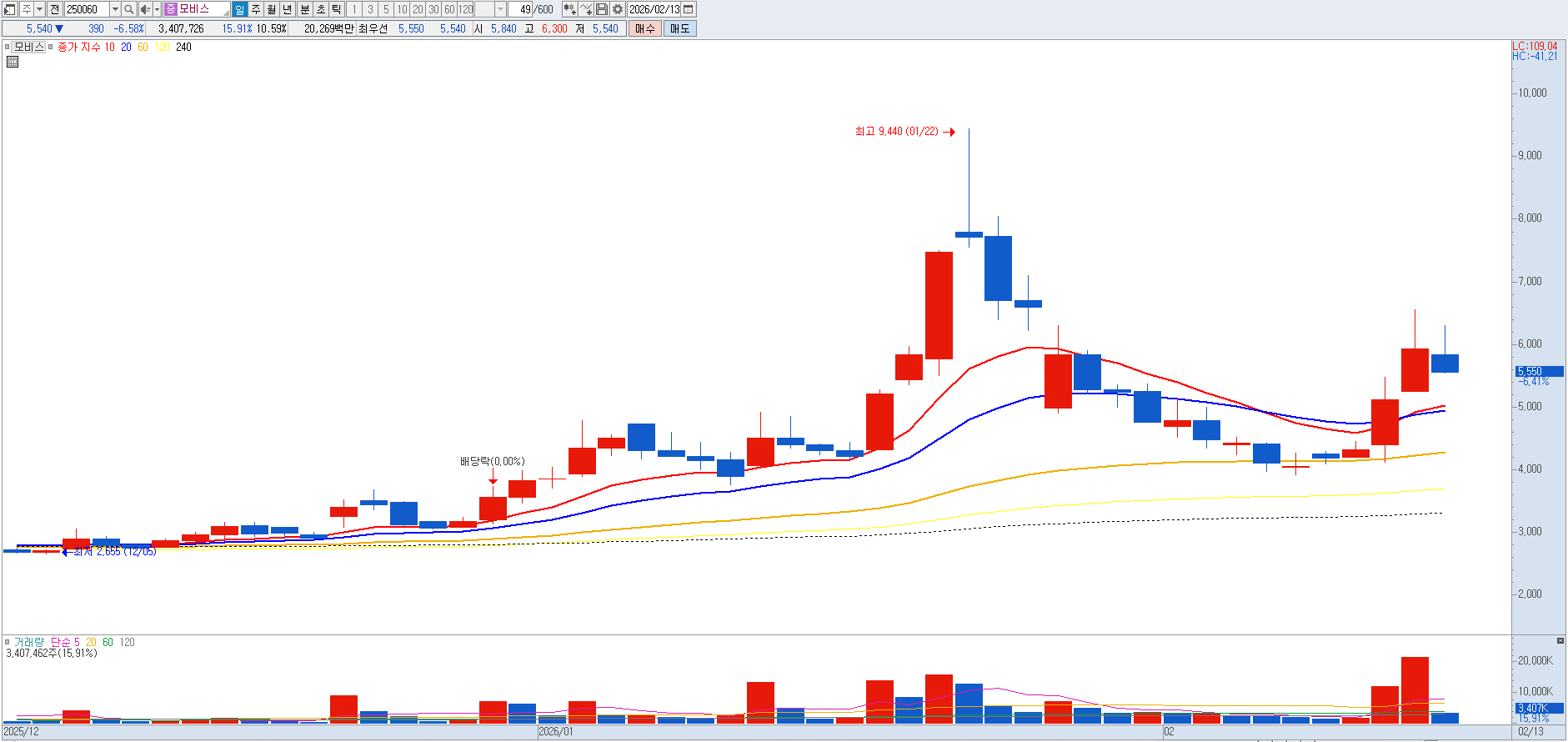Click the save chart floppy disk icon
This screenshot has width=1568, height=742.
tap(602, 9)
